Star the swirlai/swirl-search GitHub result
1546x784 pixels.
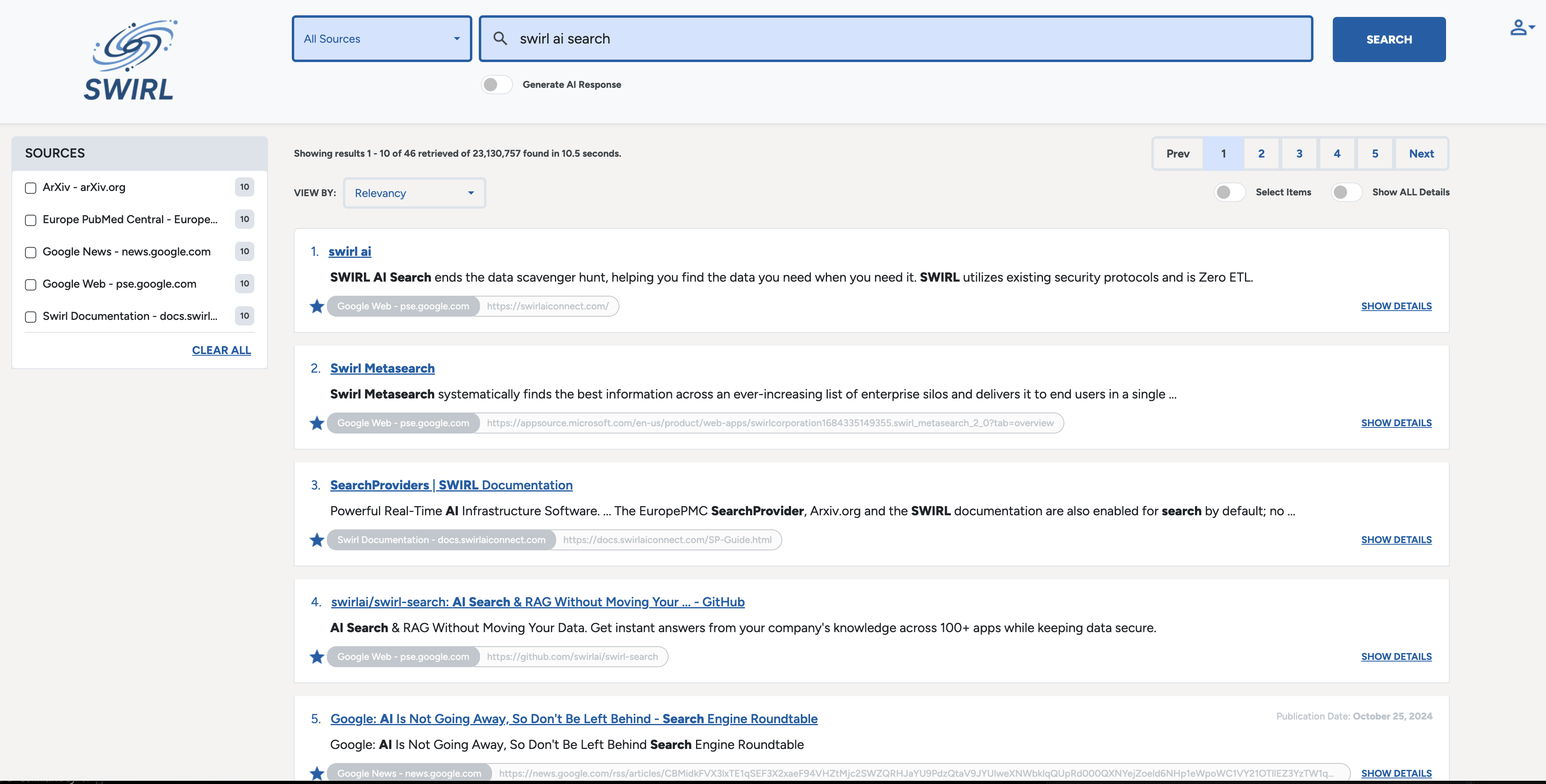click(317, 657)
